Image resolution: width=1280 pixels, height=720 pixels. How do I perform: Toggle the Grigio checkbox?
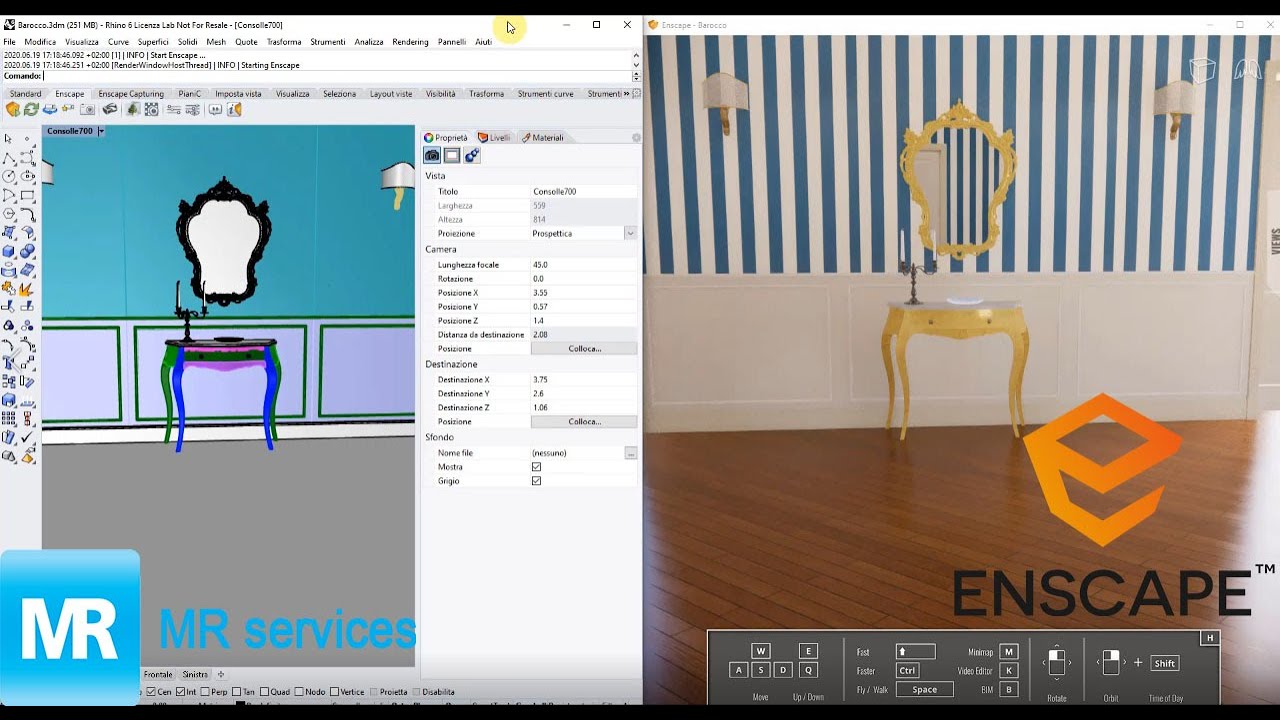coord(536,481)
